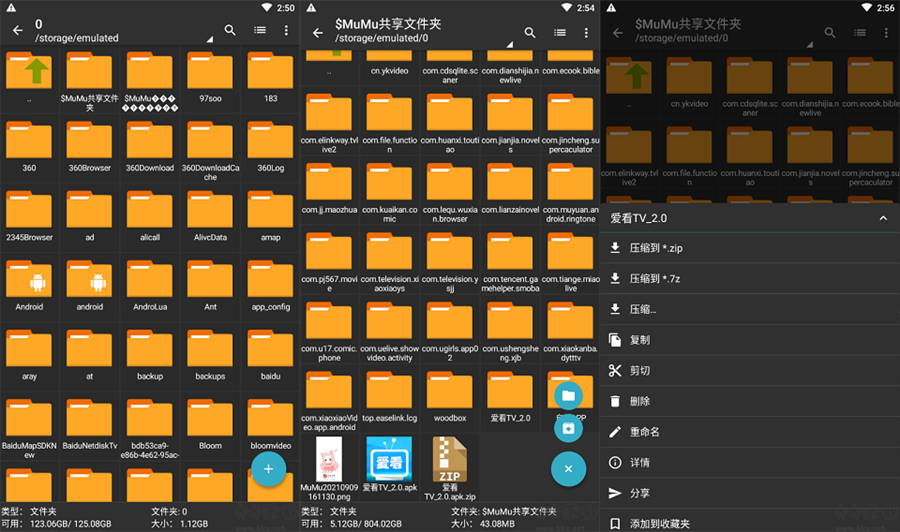Tap new folder floating button
Viewport: 900px width, 532px height.
coord(568,395)
